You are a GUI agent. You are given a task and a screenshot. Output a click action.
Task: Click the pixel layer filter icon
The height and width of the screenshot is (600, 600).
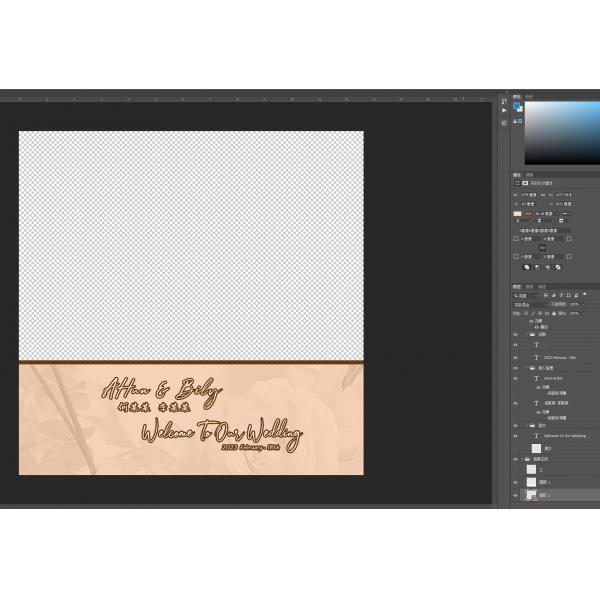(547, 296)
